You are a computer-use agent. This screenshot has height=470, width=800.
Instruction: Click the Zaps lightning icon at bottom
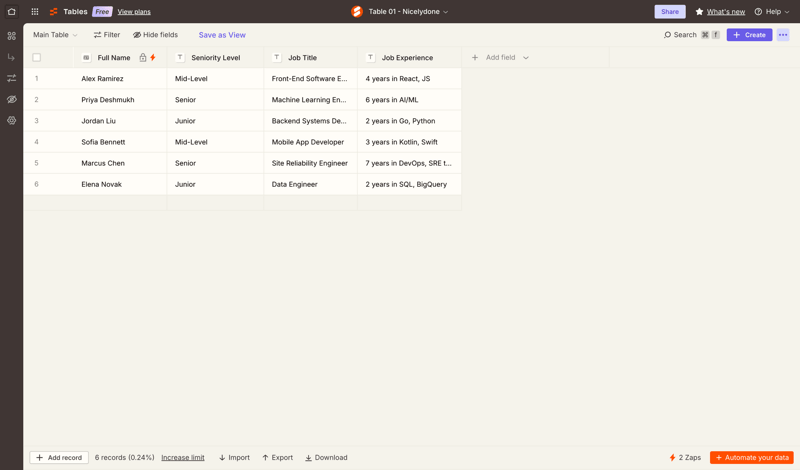tap(672, 457)
